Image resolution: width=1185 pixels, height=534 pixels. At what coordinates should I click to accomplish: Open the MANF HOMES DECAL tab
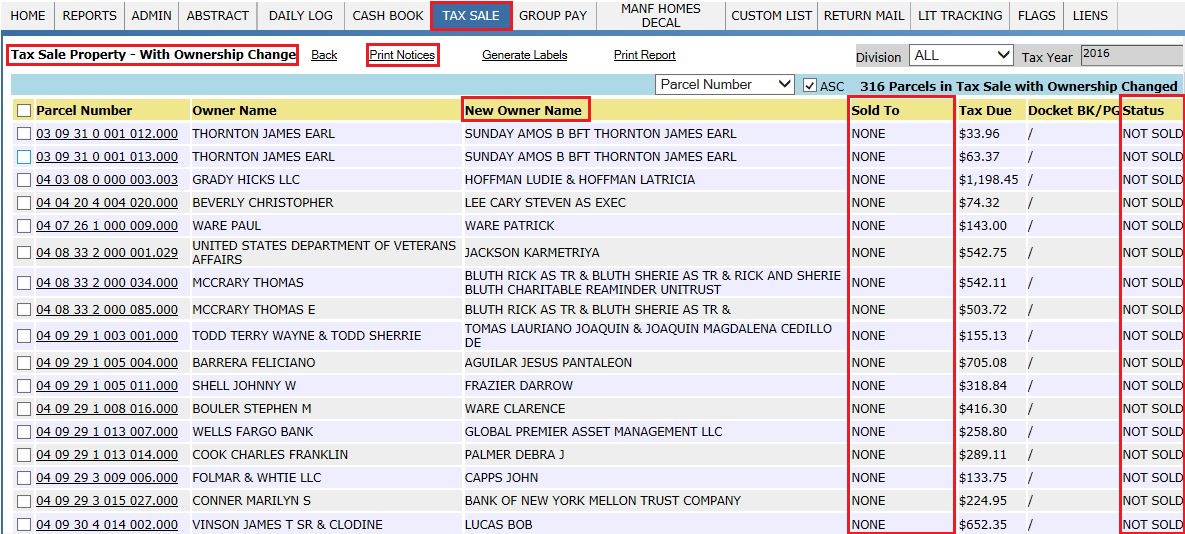point(660,16)
